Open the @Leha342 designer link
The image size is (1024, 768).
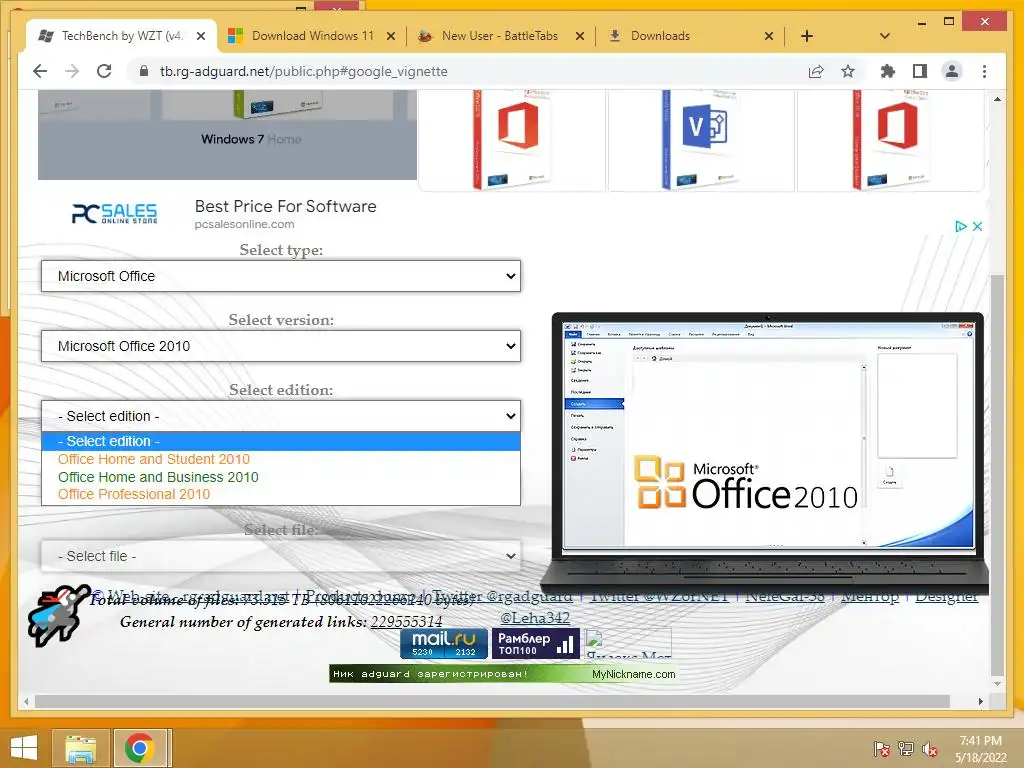[535, 617]
